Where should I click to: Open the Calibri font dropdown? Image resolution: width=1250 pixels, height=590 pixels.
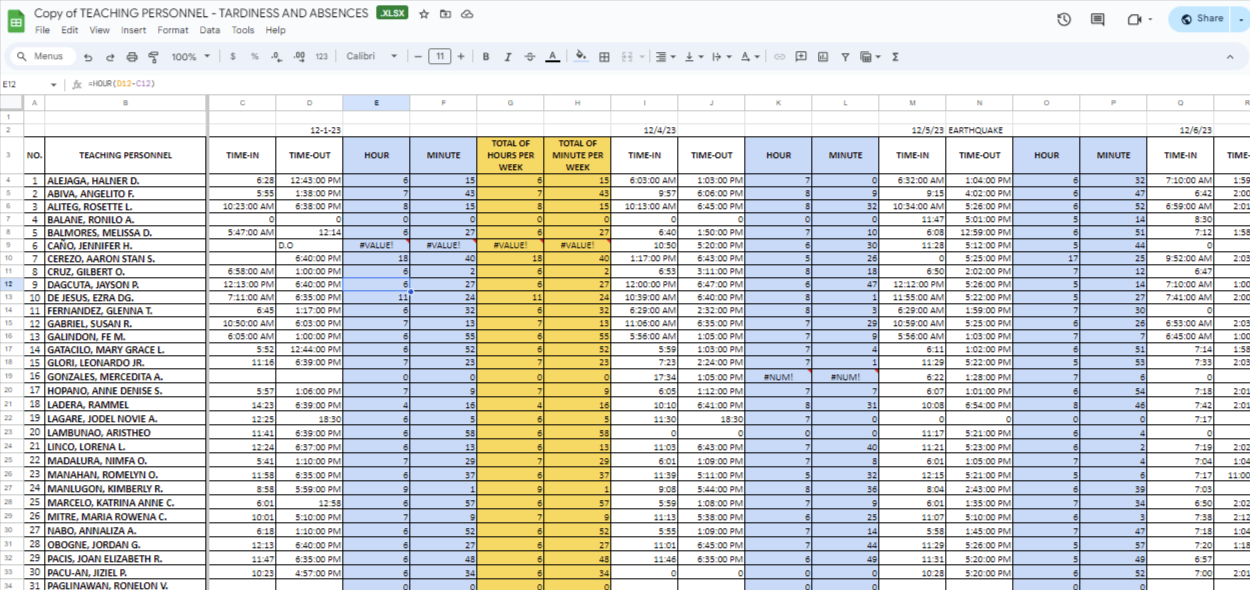[x=372, y=57]
